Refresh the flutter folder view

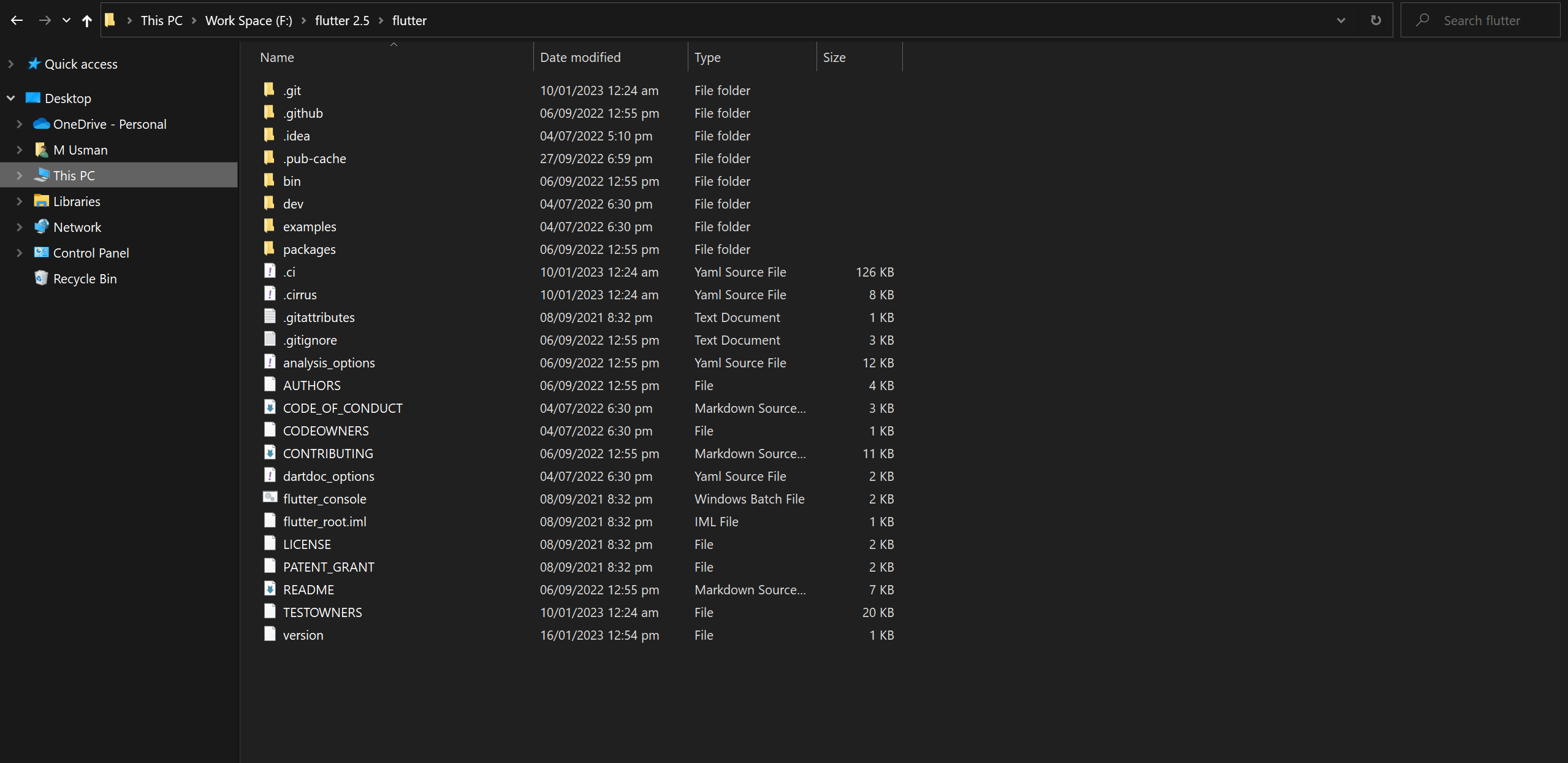point(1376,20)
